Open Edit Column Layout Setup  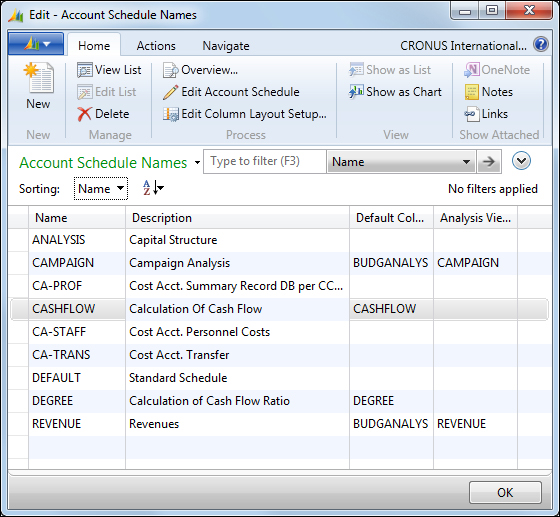click(x=245, y=114)
